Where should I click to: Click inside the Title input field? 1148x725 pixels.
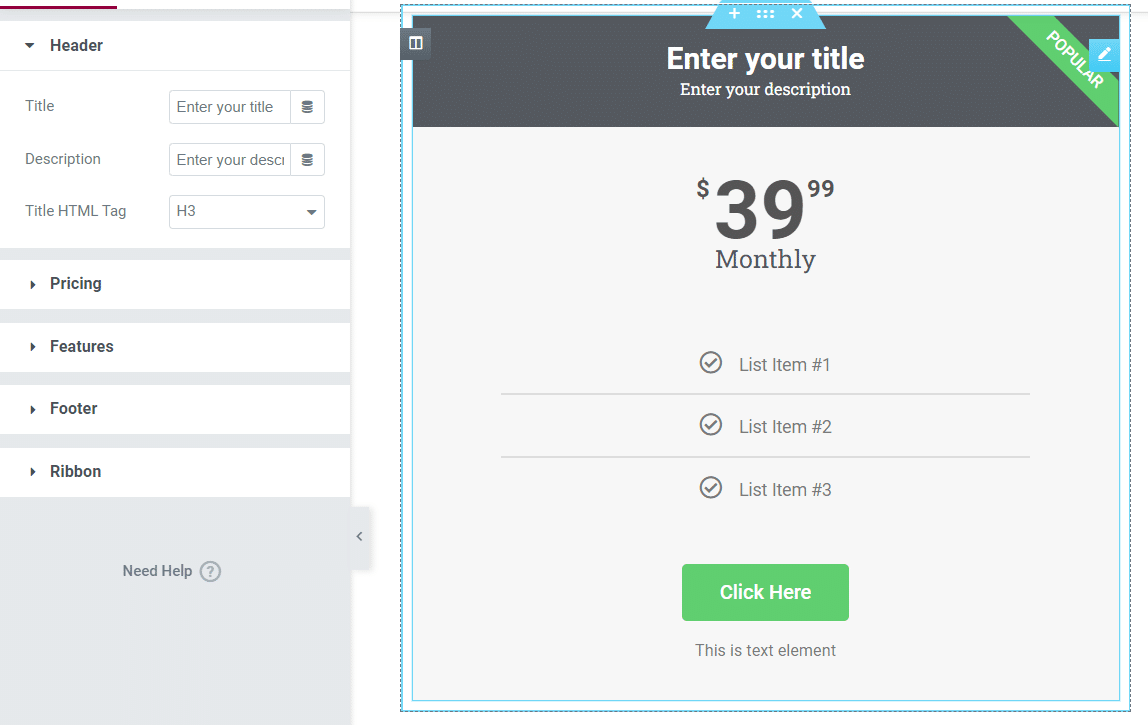228,106
